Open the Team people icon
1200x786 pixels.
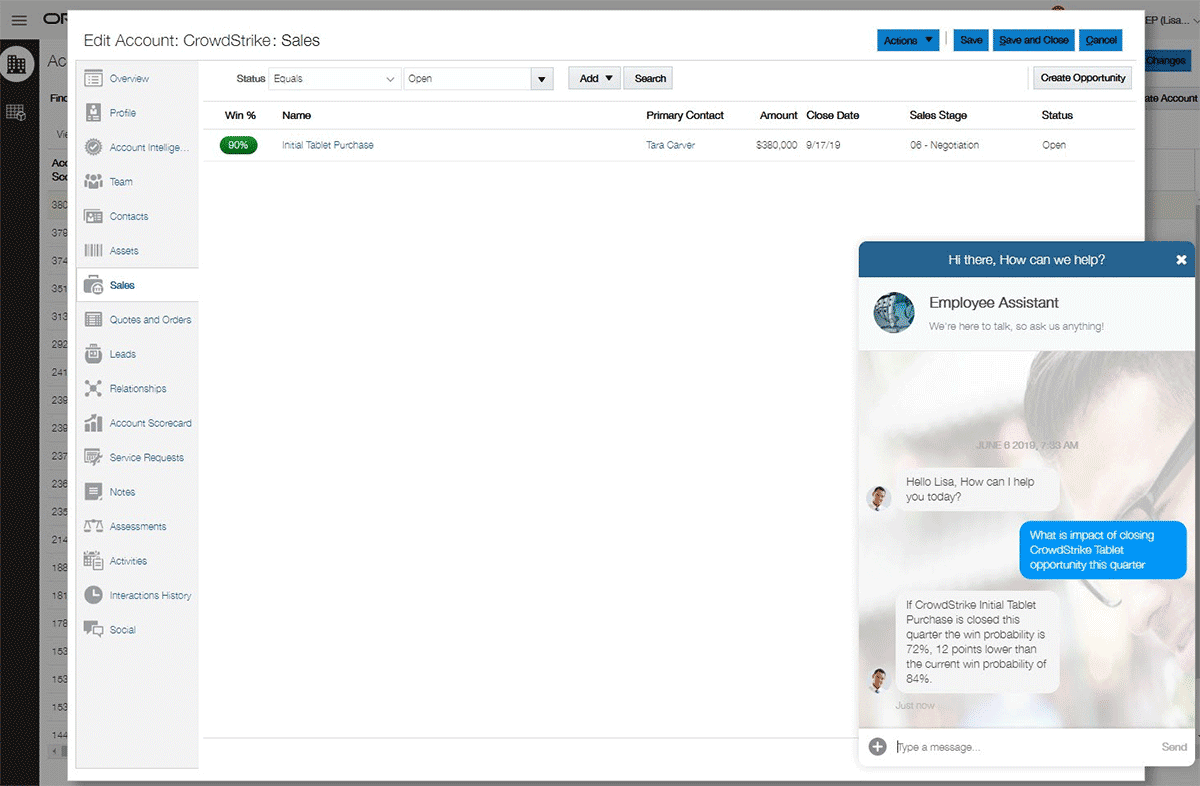(x=93, y=182)
